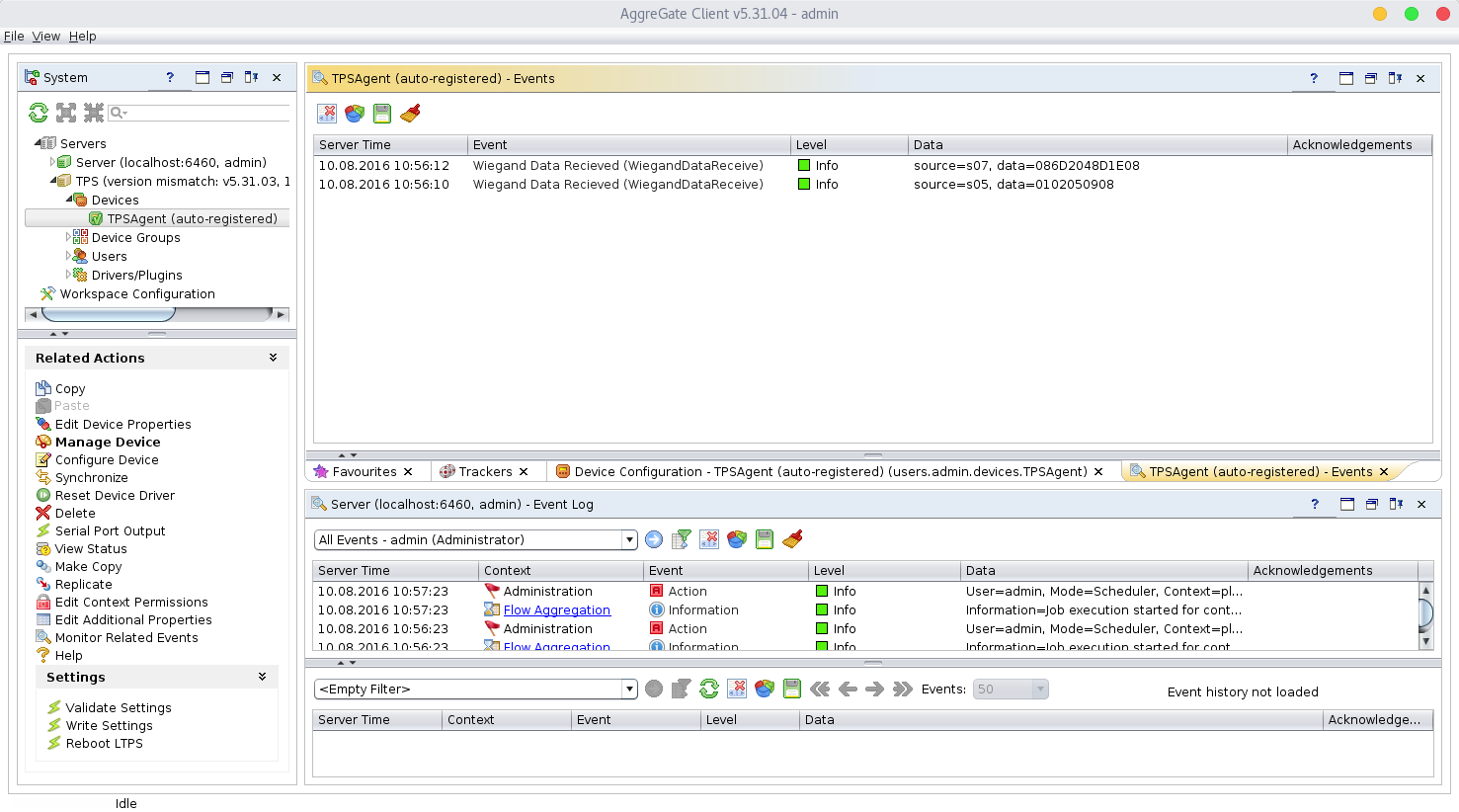Select event row with source=s07 data
1459x812 pixels.
872,166
